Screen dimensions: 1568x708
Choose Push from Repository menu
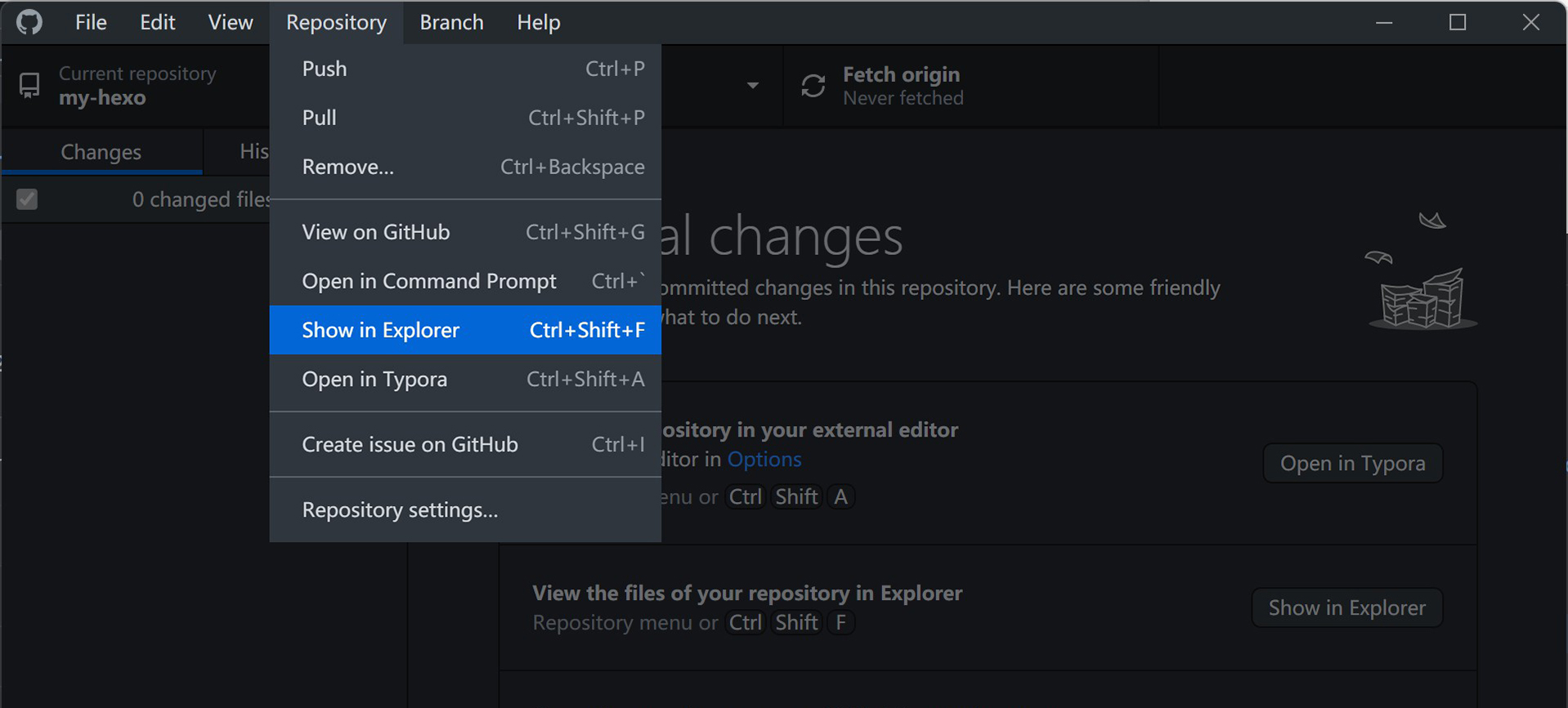tap(465, 69)
